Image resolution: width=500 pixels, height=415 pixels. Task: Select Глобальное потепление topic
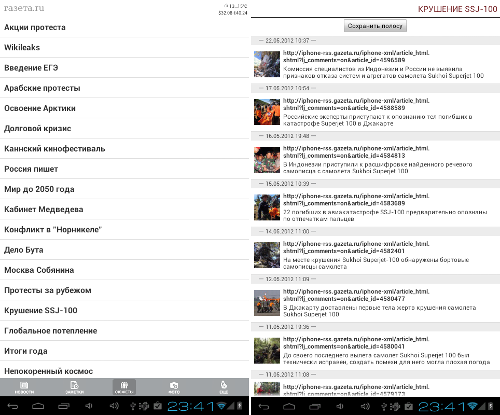[x=124, y=331]
